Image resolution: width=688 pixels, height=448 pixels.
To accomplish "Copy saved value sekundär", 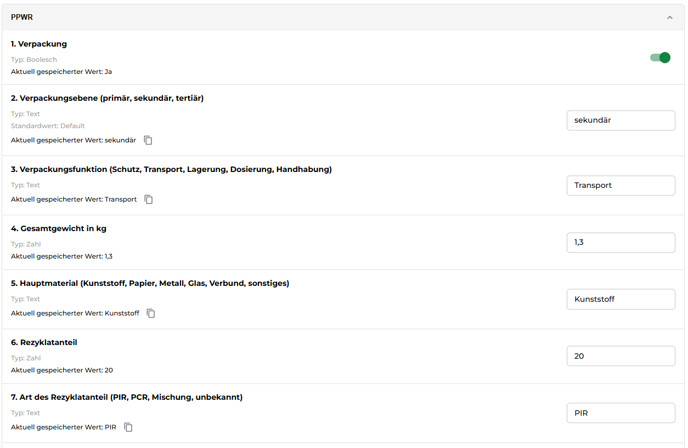I will click(x=148, y=140).
